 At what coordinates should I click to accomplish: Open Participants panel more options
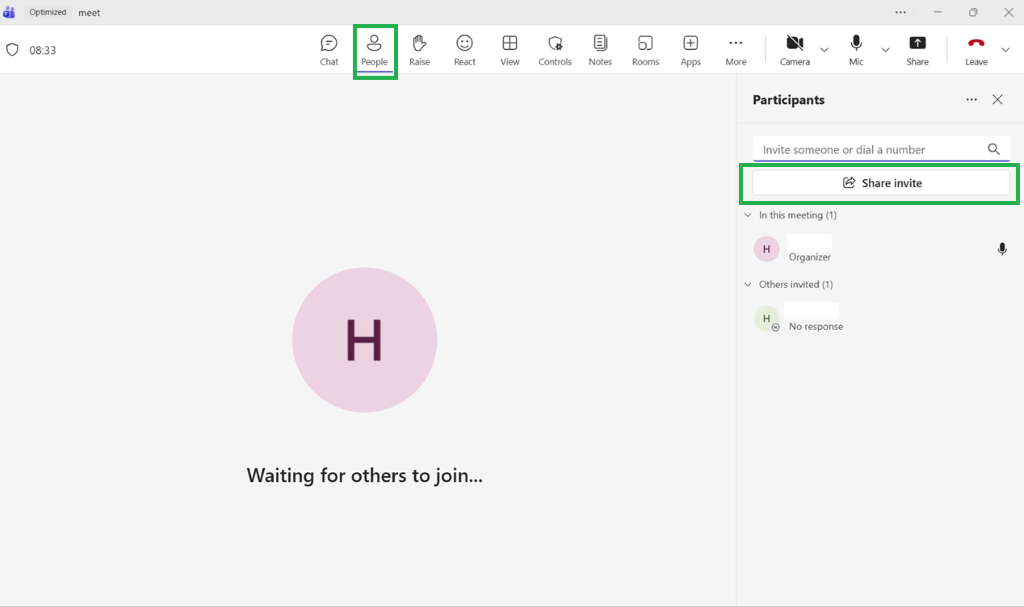[972, 100]
